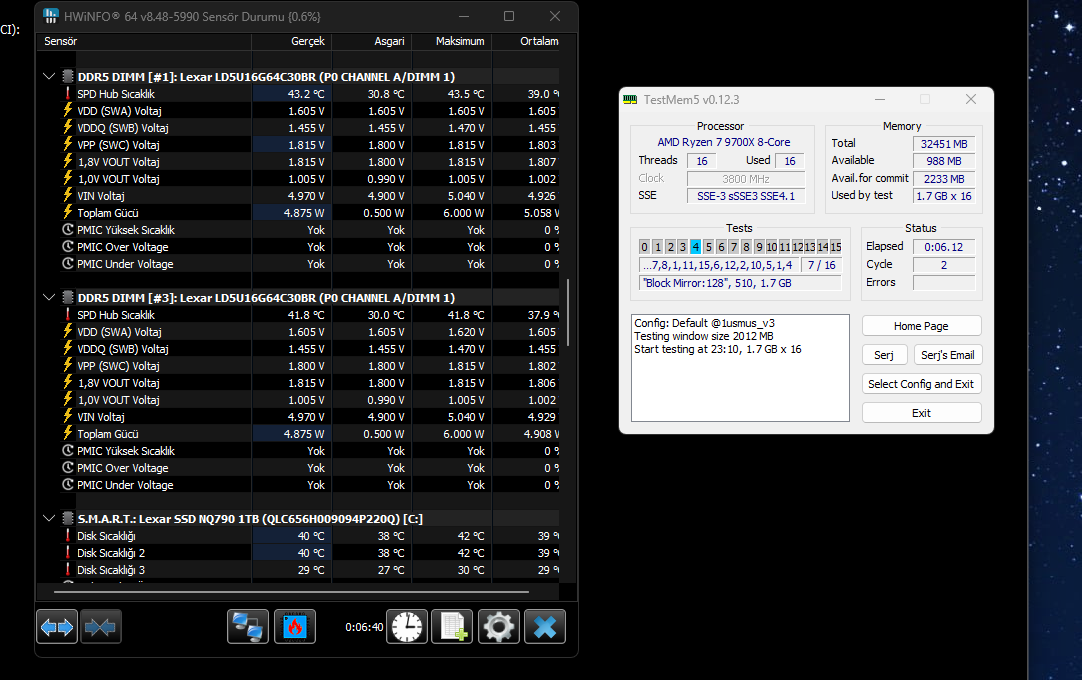Click Select Config and Exit button

(x=921, y=384)
